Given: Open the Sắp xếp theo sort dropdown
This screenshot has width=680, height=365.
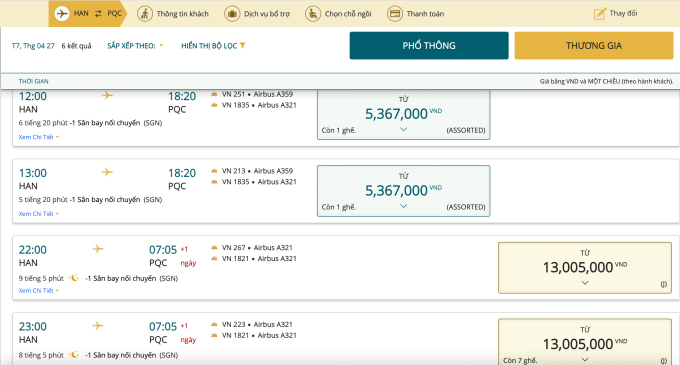Looking at the screenshot, I should click(x=135, y=46).
